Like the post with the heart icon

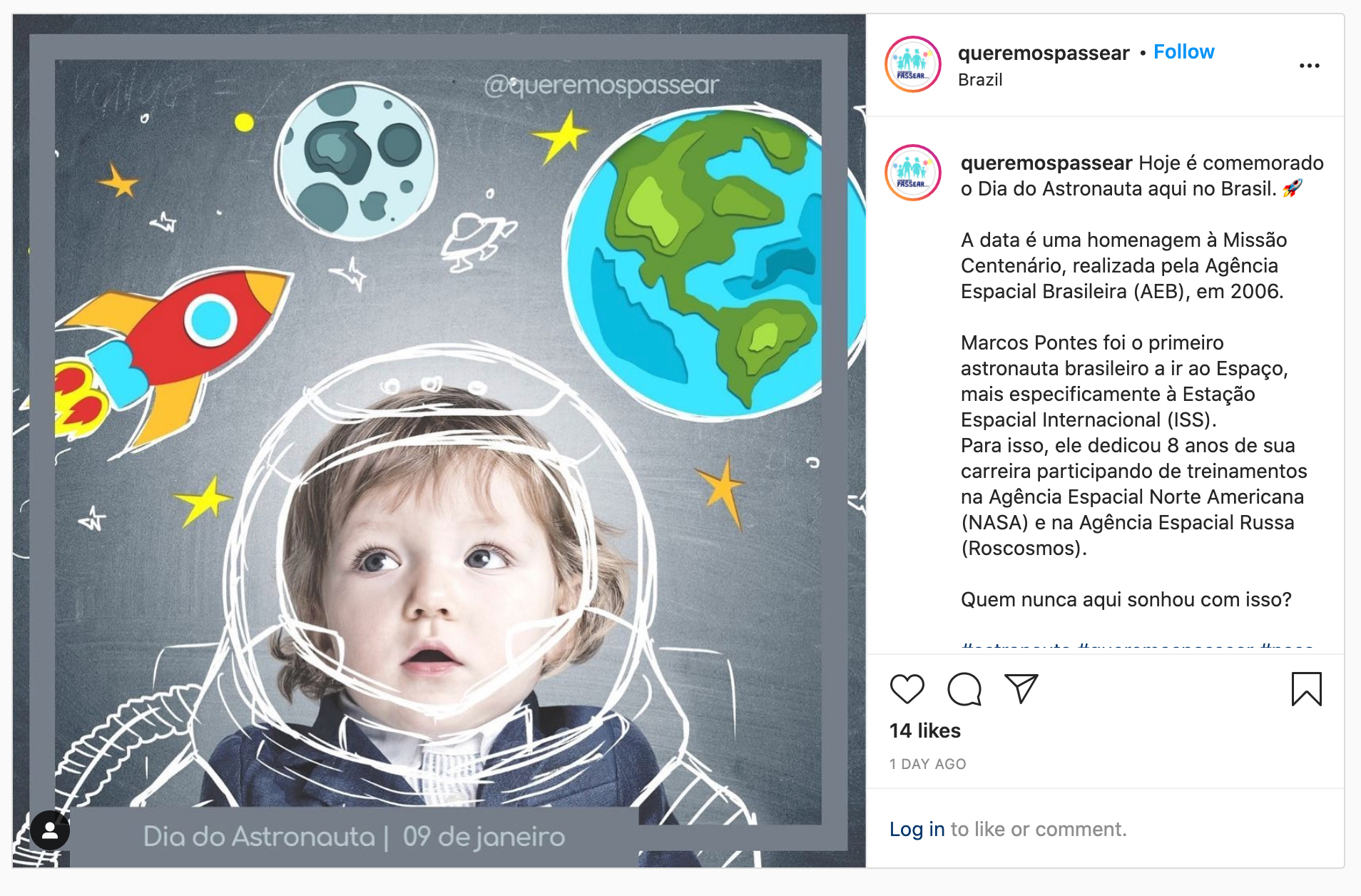click(907, 689)
